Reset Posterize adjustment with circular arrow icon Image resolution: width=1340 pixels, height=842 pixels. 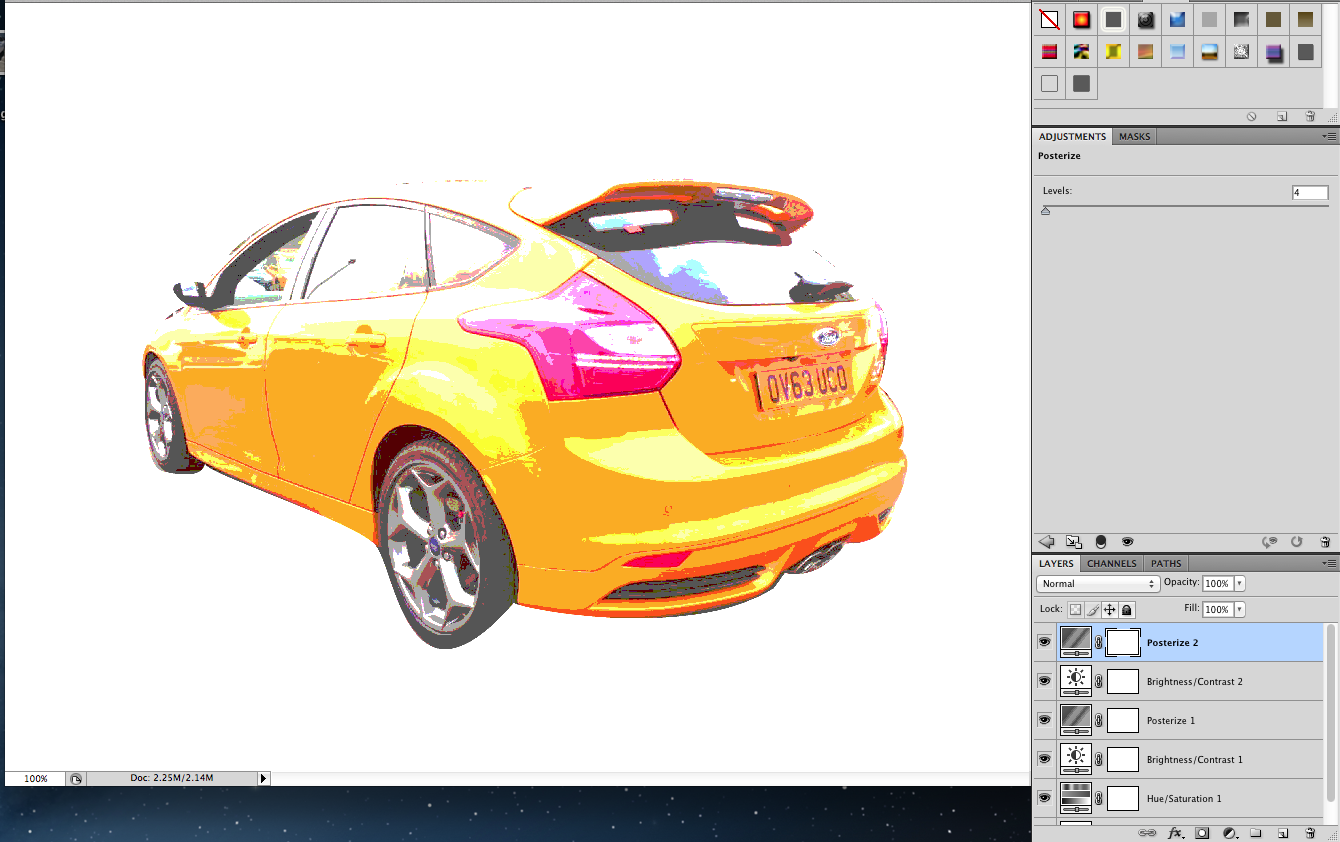click(1296, 541)
